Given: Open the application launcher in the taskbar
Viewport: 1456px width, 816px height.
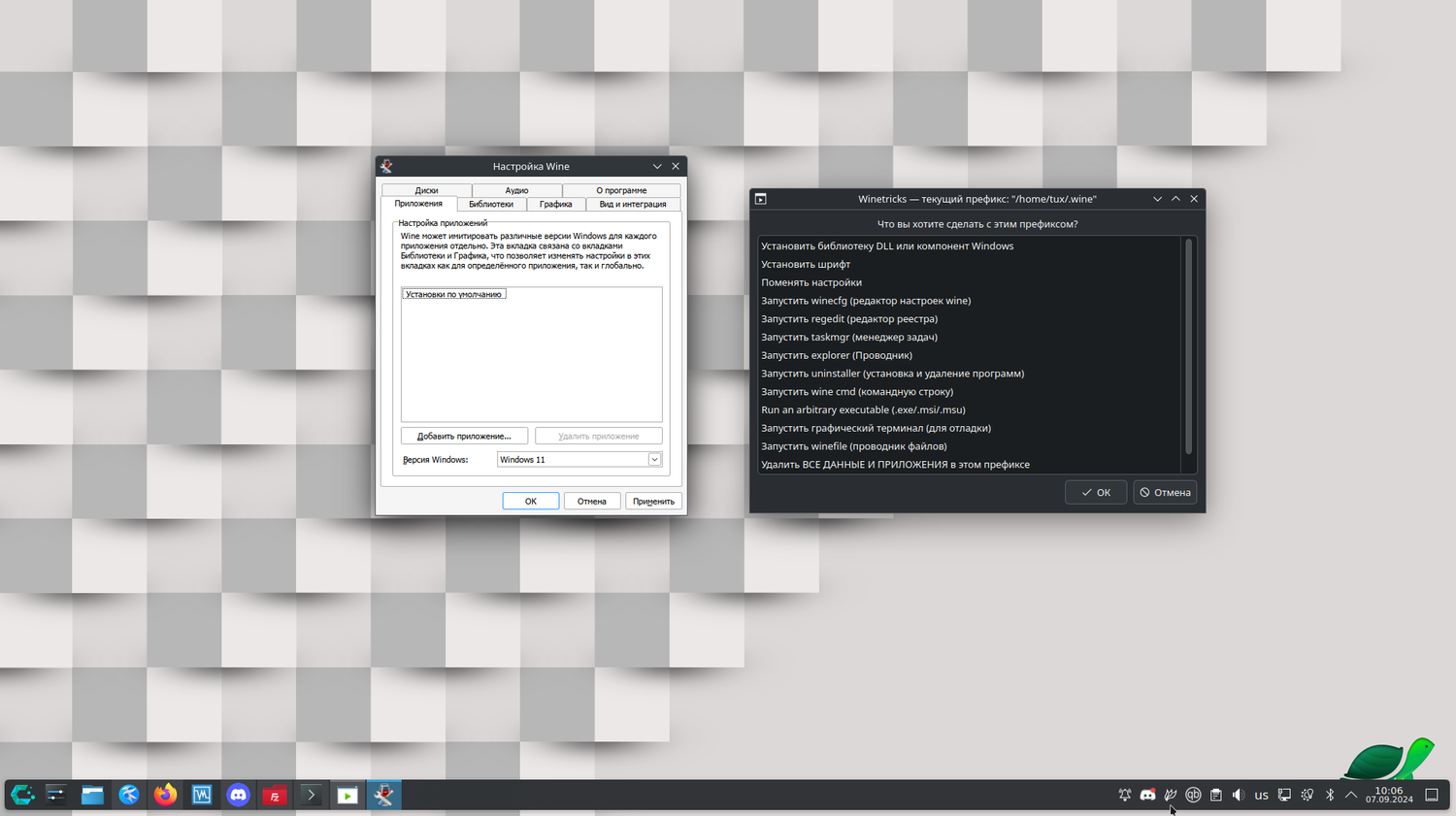Looking at the screenshot, I should point(21,795).
